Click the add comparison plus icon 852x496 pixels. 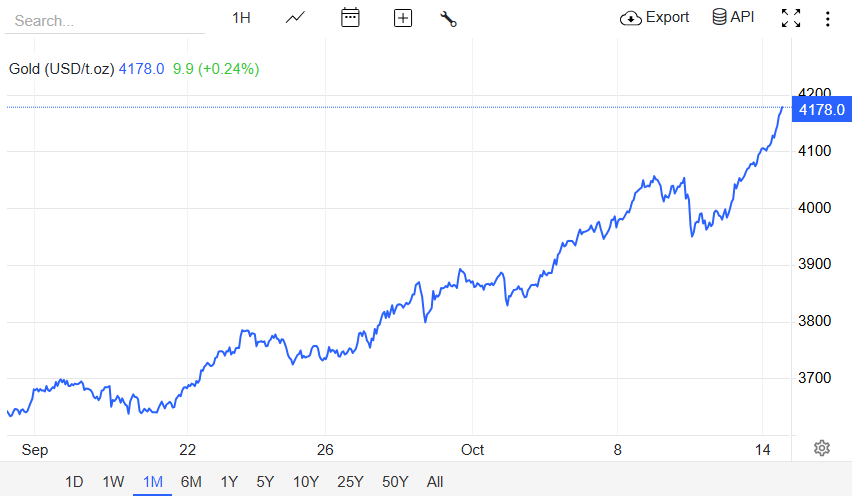pos(403,18)
